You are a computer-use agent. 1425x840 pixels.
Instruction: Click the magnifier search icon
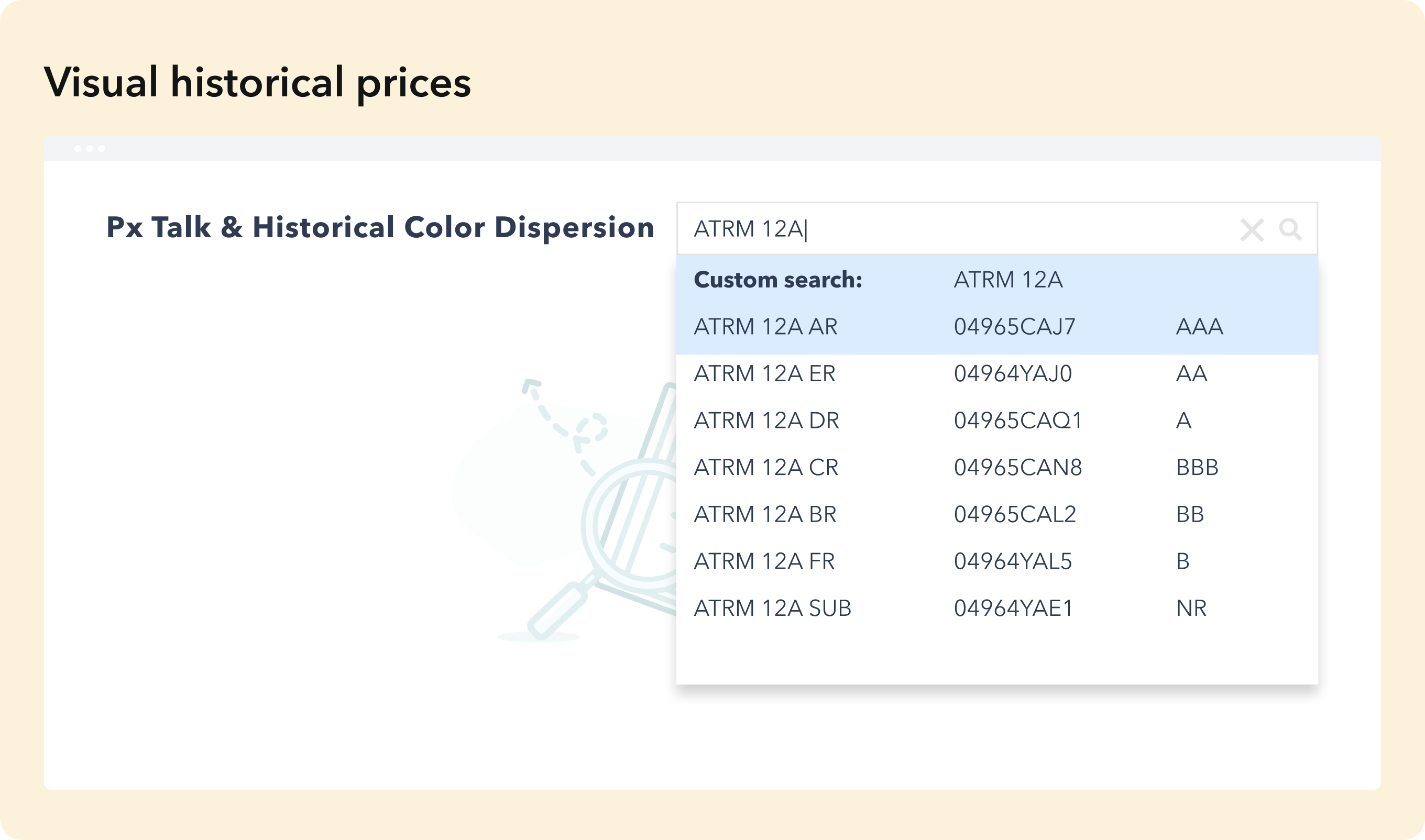pos(1290,229)
